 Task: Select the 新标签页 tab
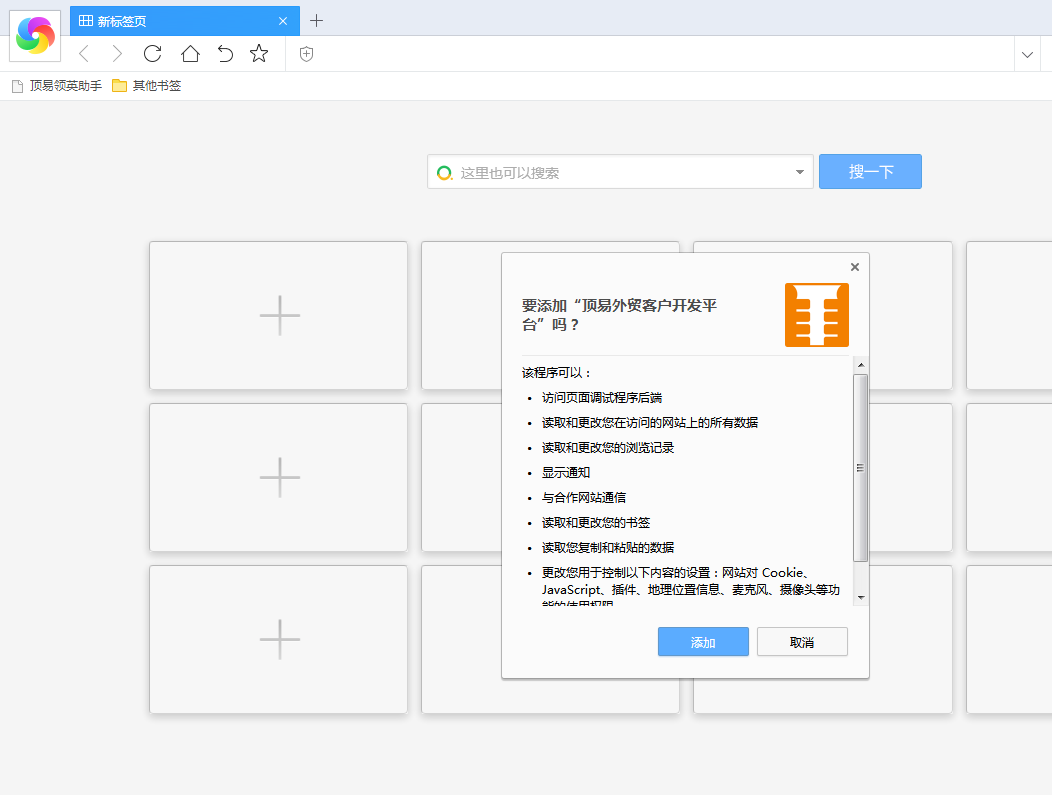coord(185,21)
